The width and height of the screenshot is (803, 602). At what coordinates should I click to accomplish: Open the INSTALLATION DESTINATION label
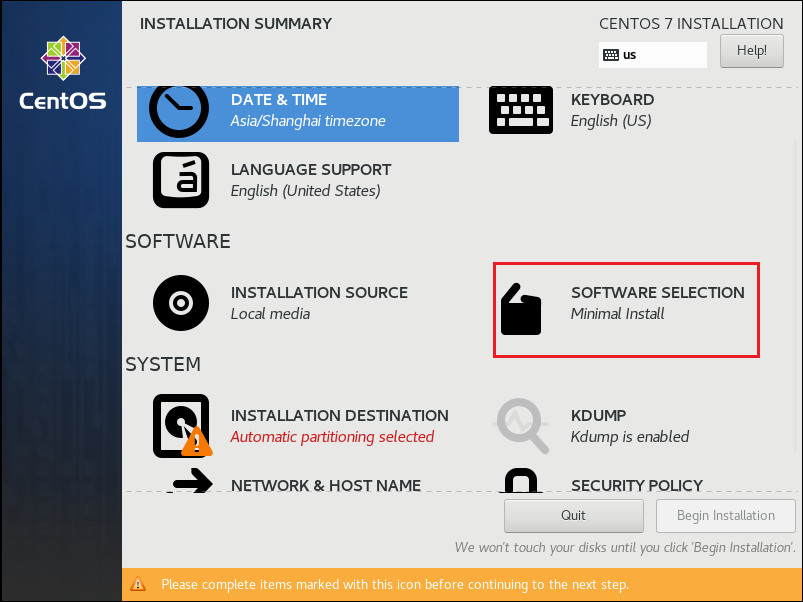coord(340,415)
